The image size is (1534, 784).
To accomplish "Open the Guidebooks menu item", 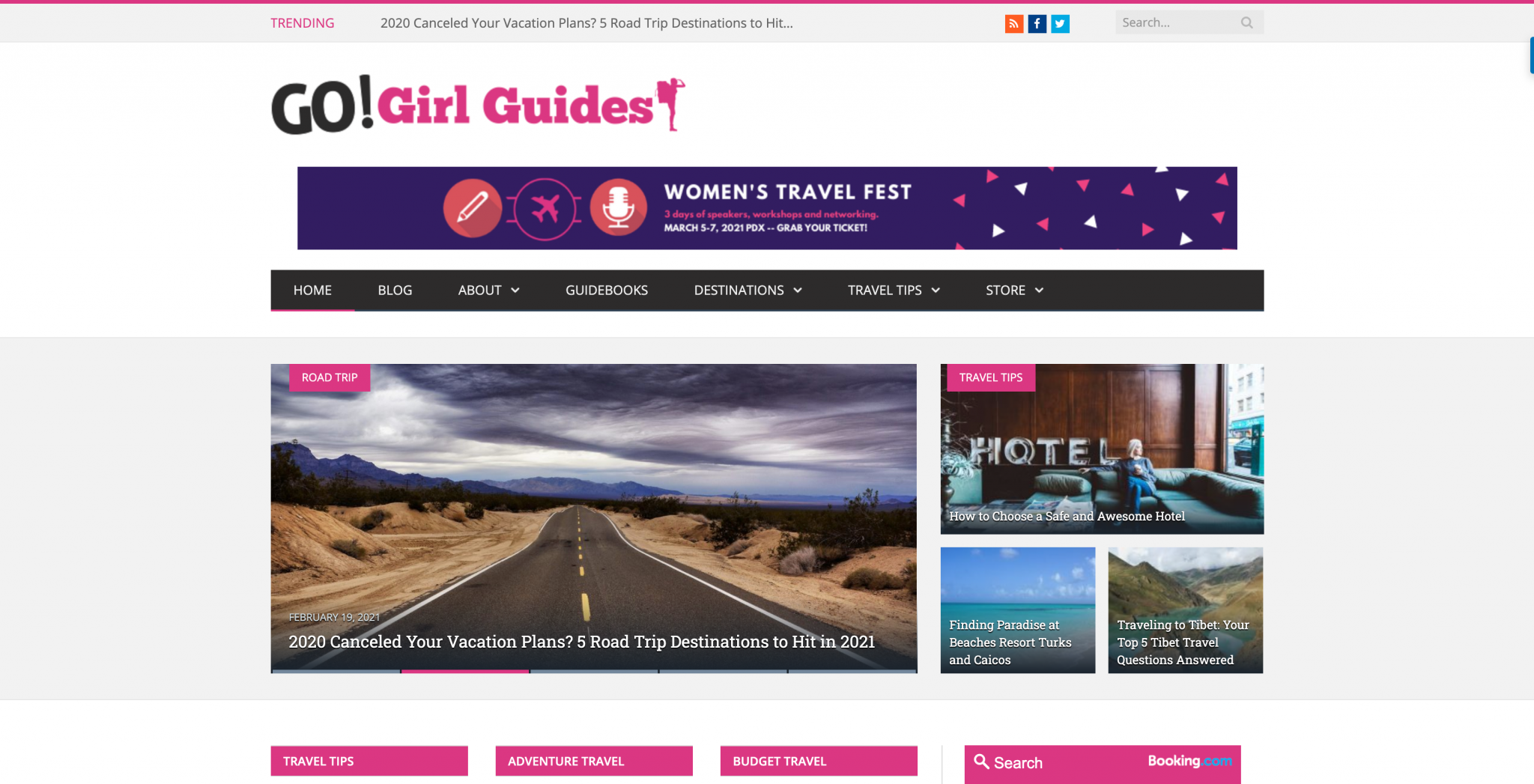I will click(607, 290).
